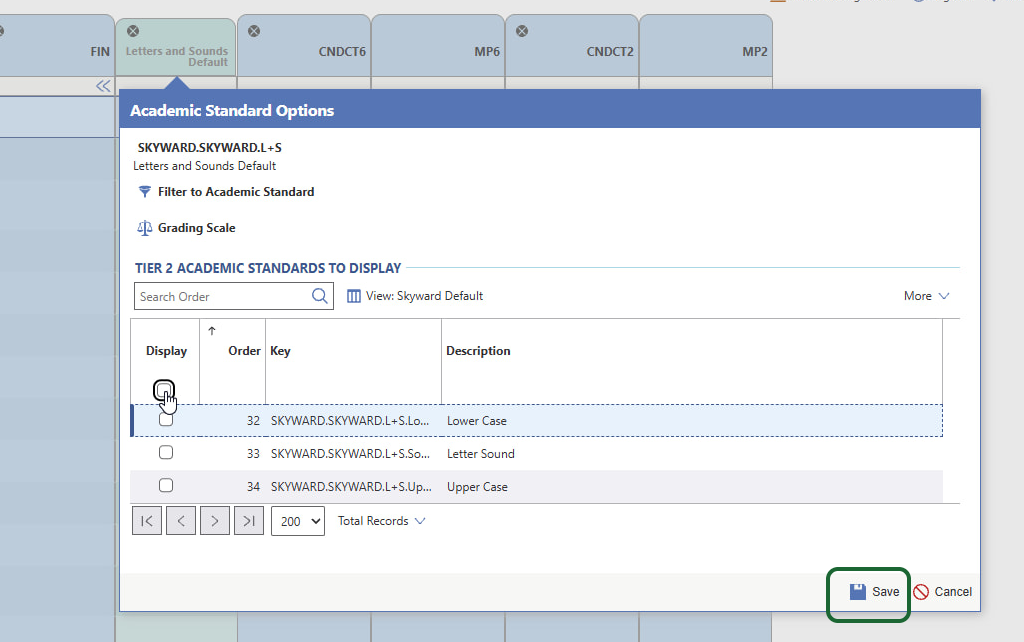1024x642 pixels.
Task: Click order number 34 cell
Action: pyautogui.click(x=253, y=487)
